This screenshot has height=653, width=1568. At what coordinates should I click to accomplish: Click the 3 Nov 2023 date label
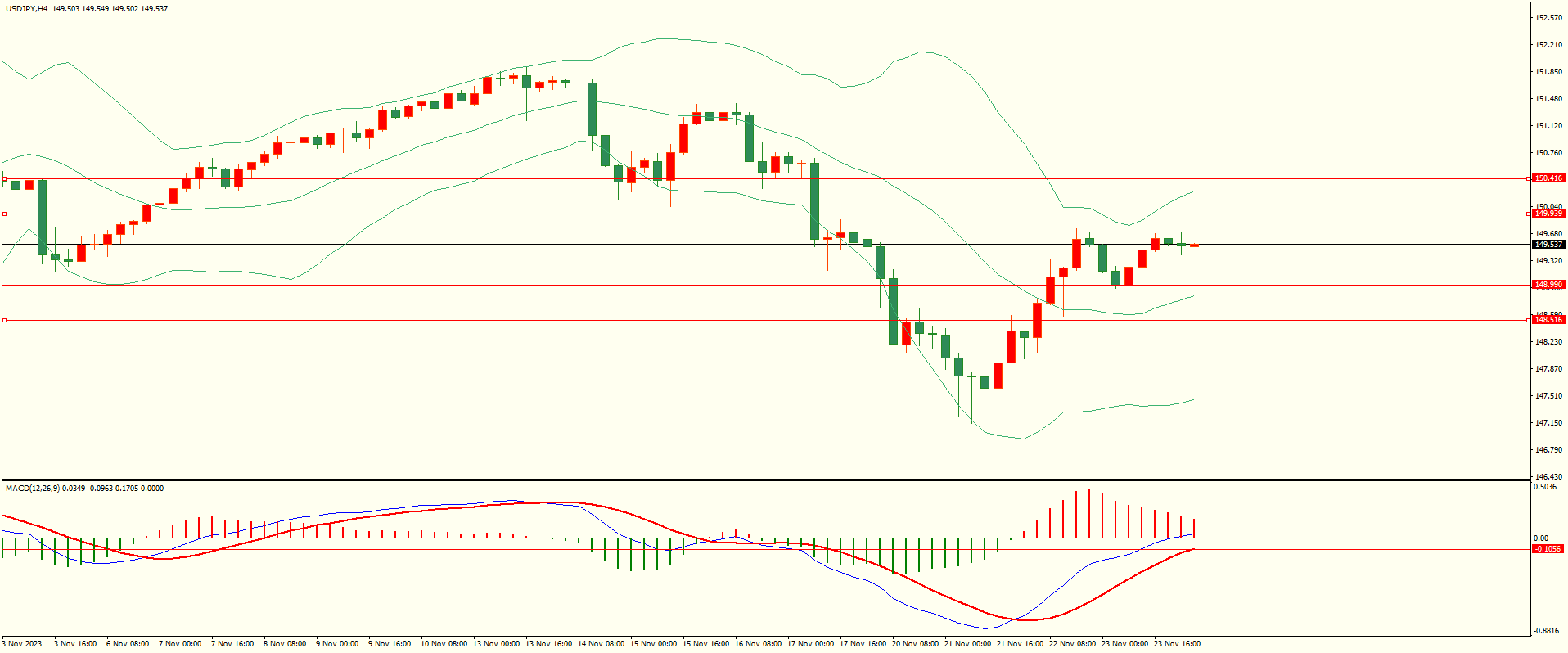[22, 644]
